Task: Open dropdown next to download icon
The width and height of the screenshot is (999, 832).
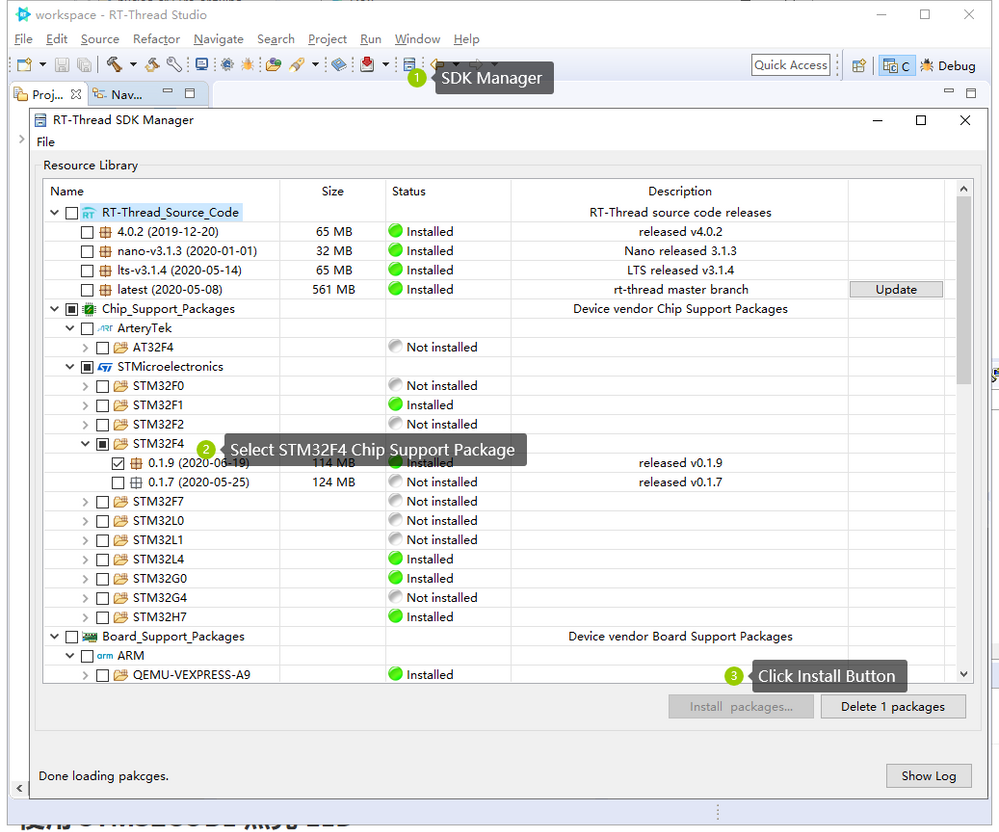Action: pos(385,64)
